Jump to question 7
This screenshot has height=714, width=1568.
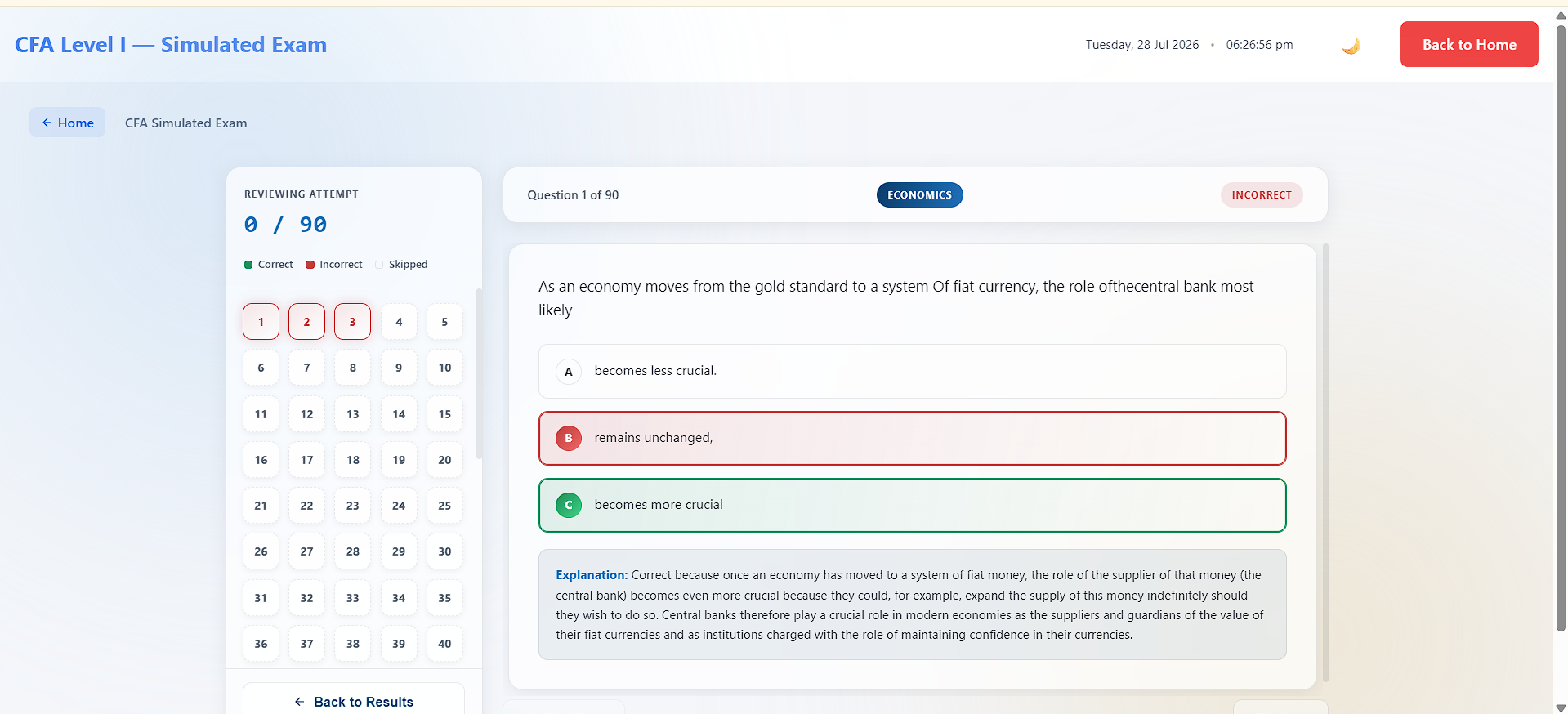point(306,368)
